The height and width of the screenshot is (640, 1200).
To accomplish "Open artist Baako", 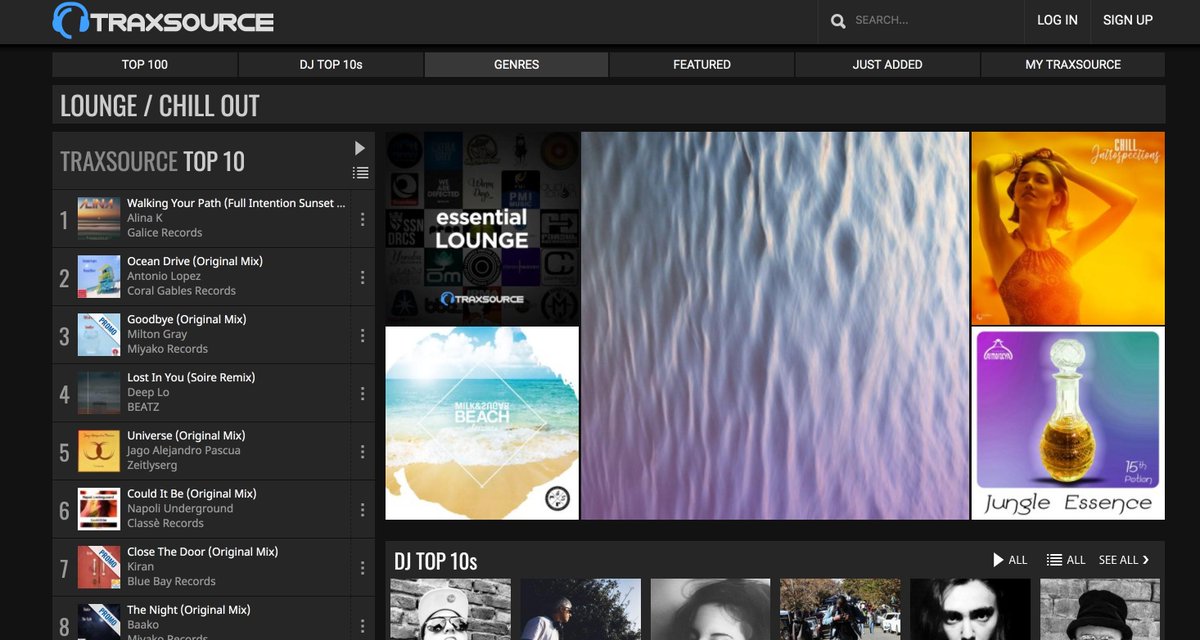I will click(143, 624).
